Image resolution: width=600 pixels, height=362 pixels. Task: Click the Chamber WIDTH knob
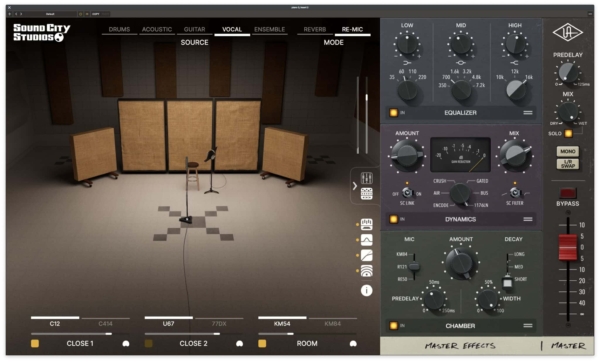click(488, 299)
